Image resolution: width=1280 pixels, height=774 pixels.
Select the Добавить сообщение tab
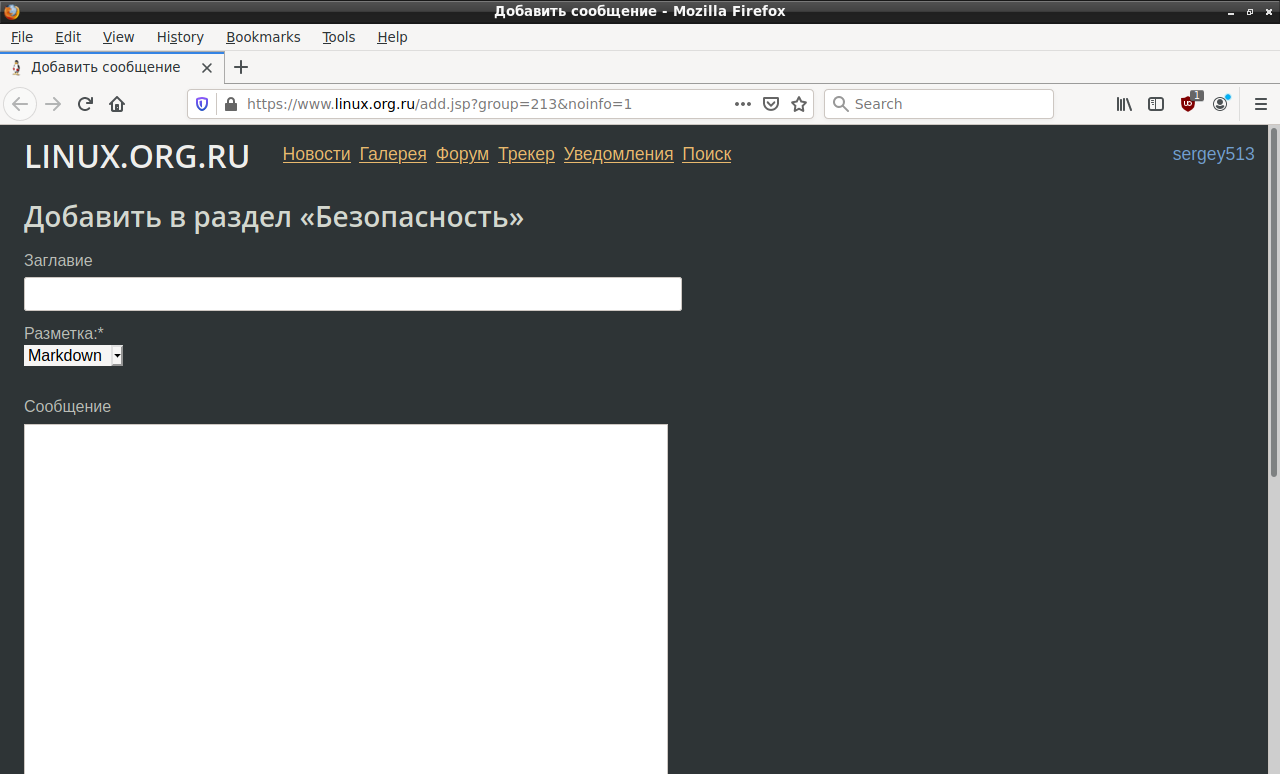tap(112, 67)
